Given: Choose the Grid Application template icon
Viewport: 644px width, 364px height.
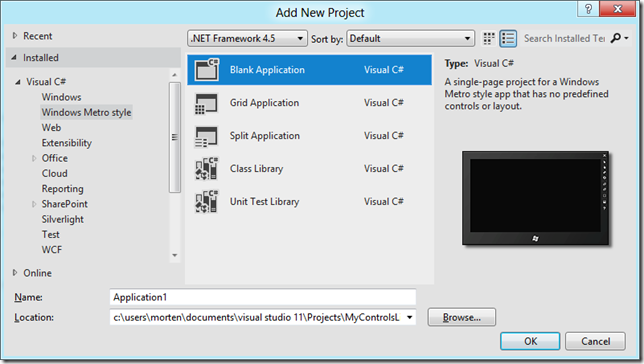Looking at the screenshot, I should coord(206,104).
